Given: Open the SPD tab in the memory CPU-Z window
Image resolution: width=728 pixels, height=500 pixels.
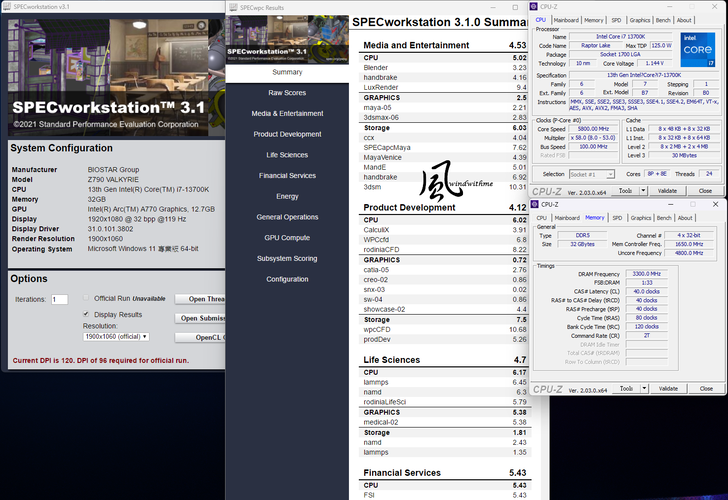Looking at the screenshot, I should (616, 217).
